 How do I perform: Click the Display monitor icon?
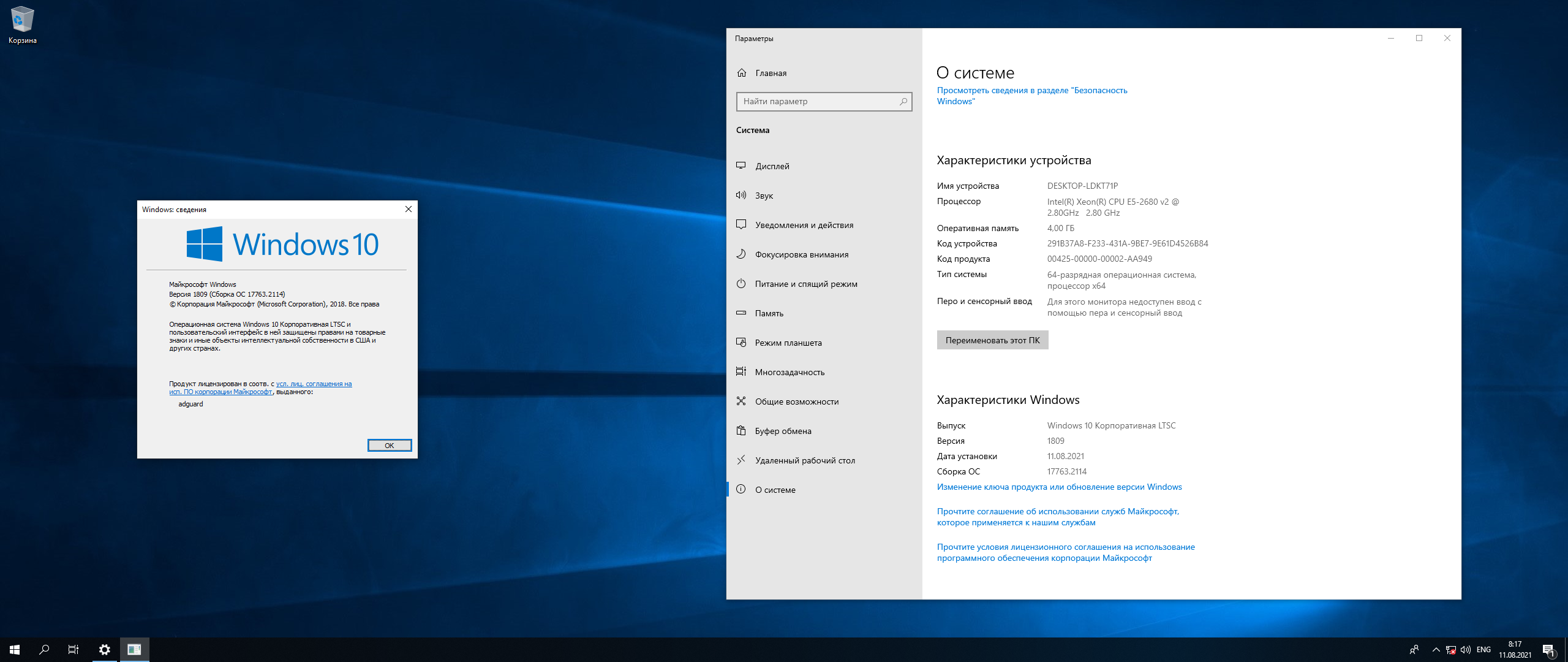click(x=741, y=165)
